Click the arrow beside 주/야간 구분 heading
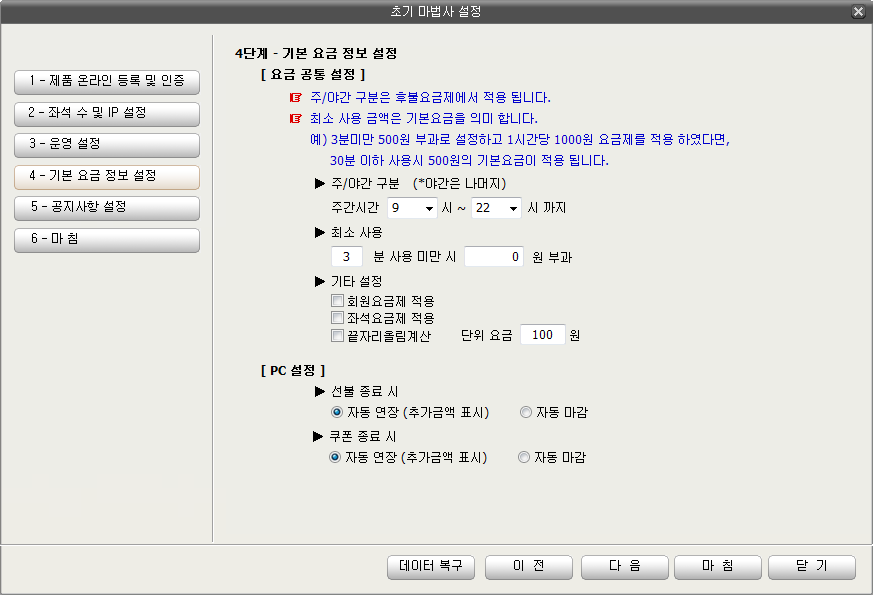Screen dimensions: 873x595 tap(320, 184)
